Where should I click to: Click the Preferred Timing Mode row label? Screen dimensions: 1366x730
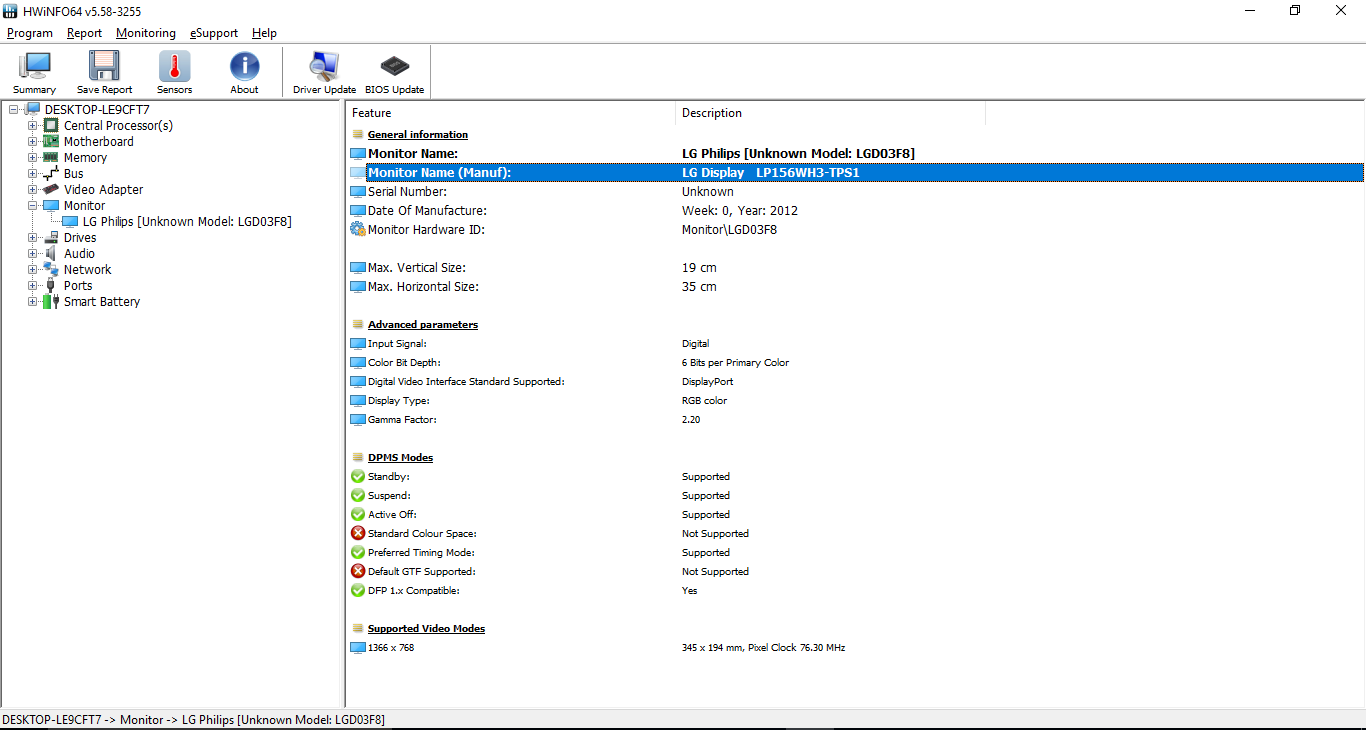coord(421,552)
